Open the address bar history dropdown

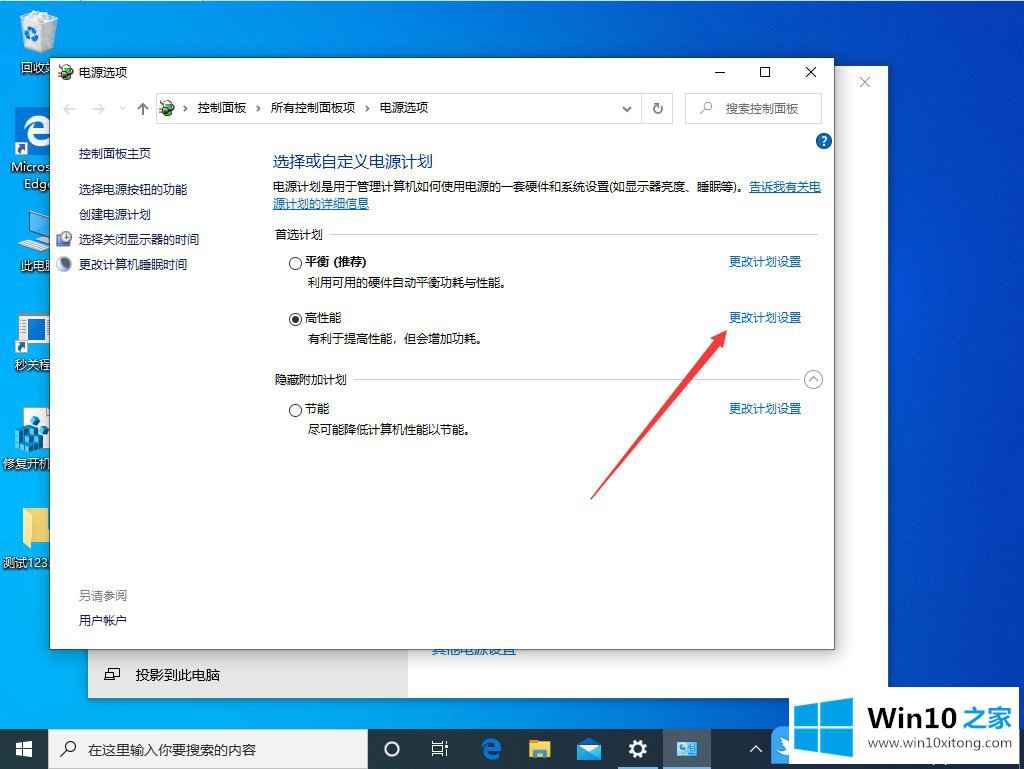coord(627,108)
